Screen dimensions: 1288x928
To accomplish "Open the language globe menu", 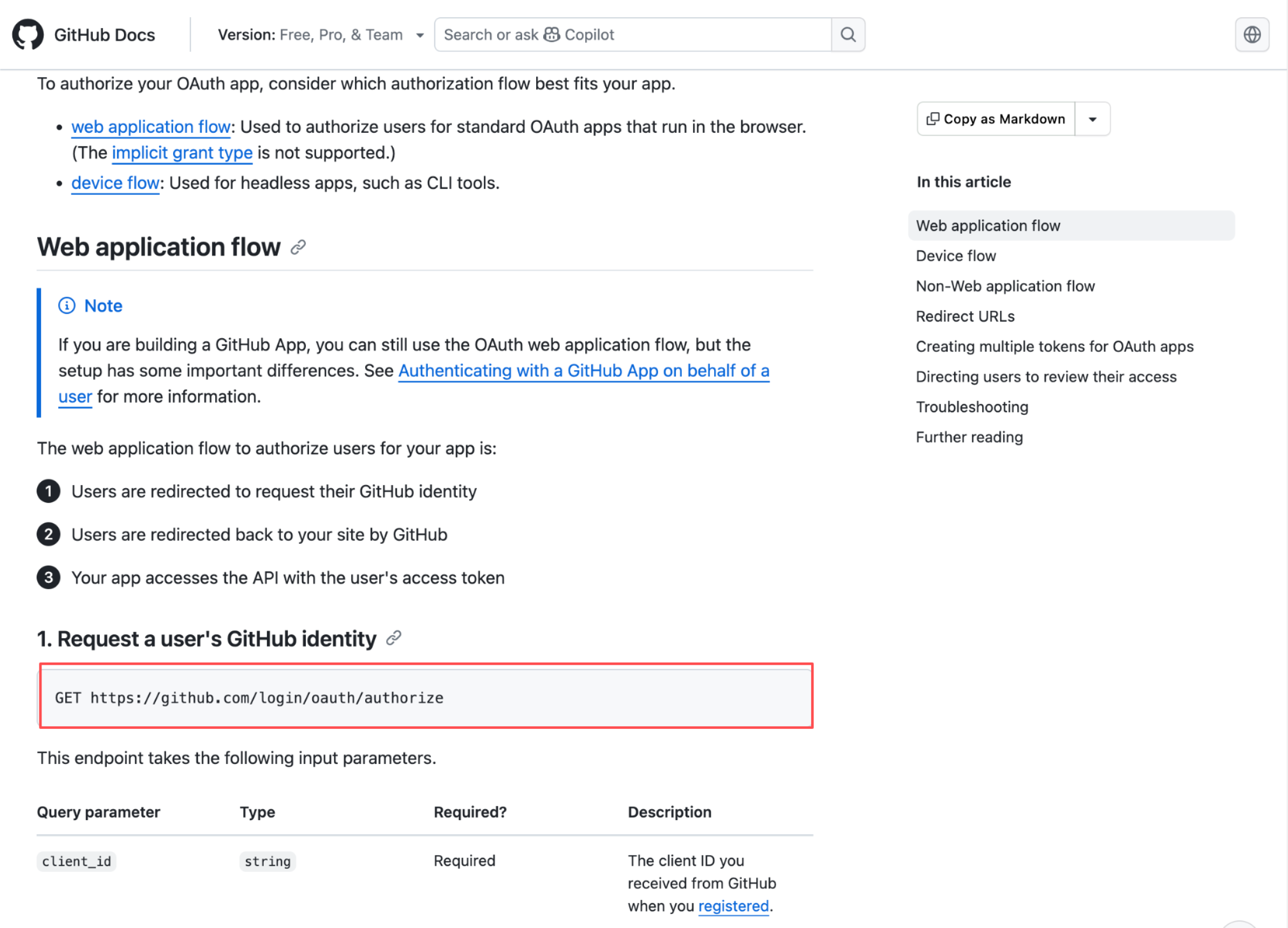I will click(x=1252, y=35).
